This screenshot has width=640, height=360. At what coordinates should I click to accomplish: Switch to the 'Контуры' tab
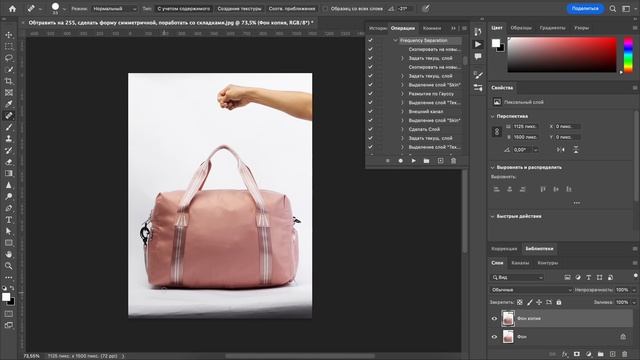pos(547,263)
